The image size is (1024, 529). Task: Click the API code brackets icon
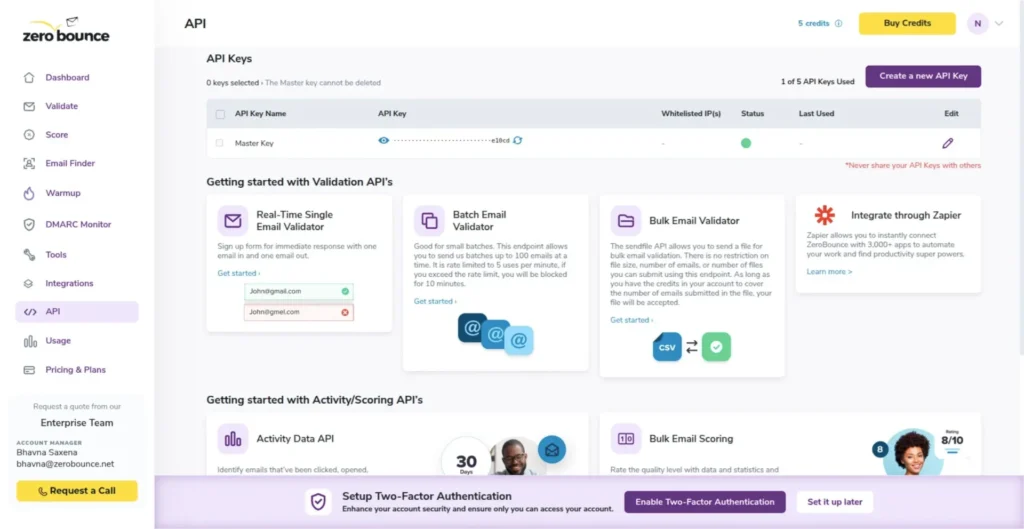[30, 312]
